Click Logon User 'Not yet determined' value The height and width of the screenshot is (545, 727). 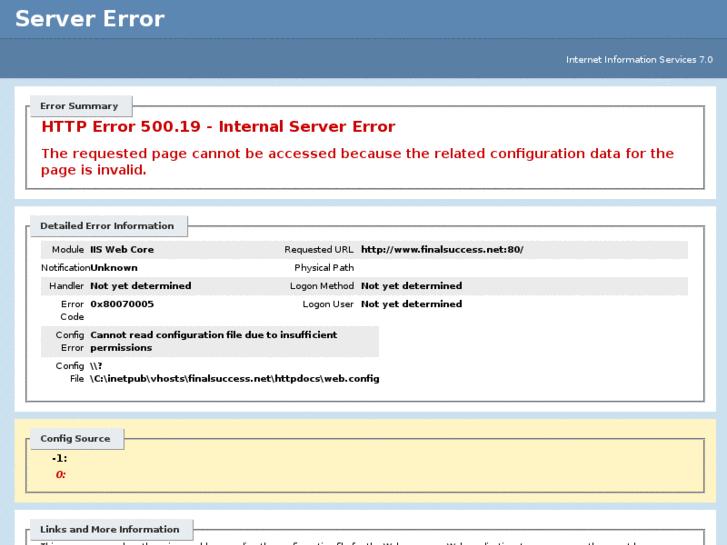pos(411,304)
